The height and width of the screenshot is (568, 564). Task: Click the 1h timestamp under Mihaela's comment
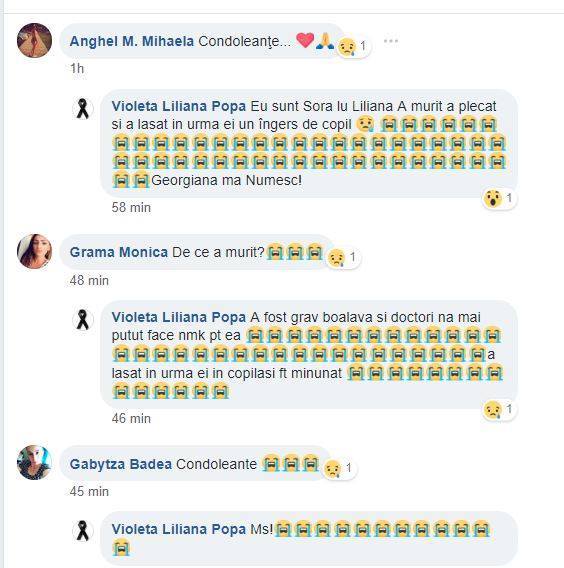pos(77,68)
